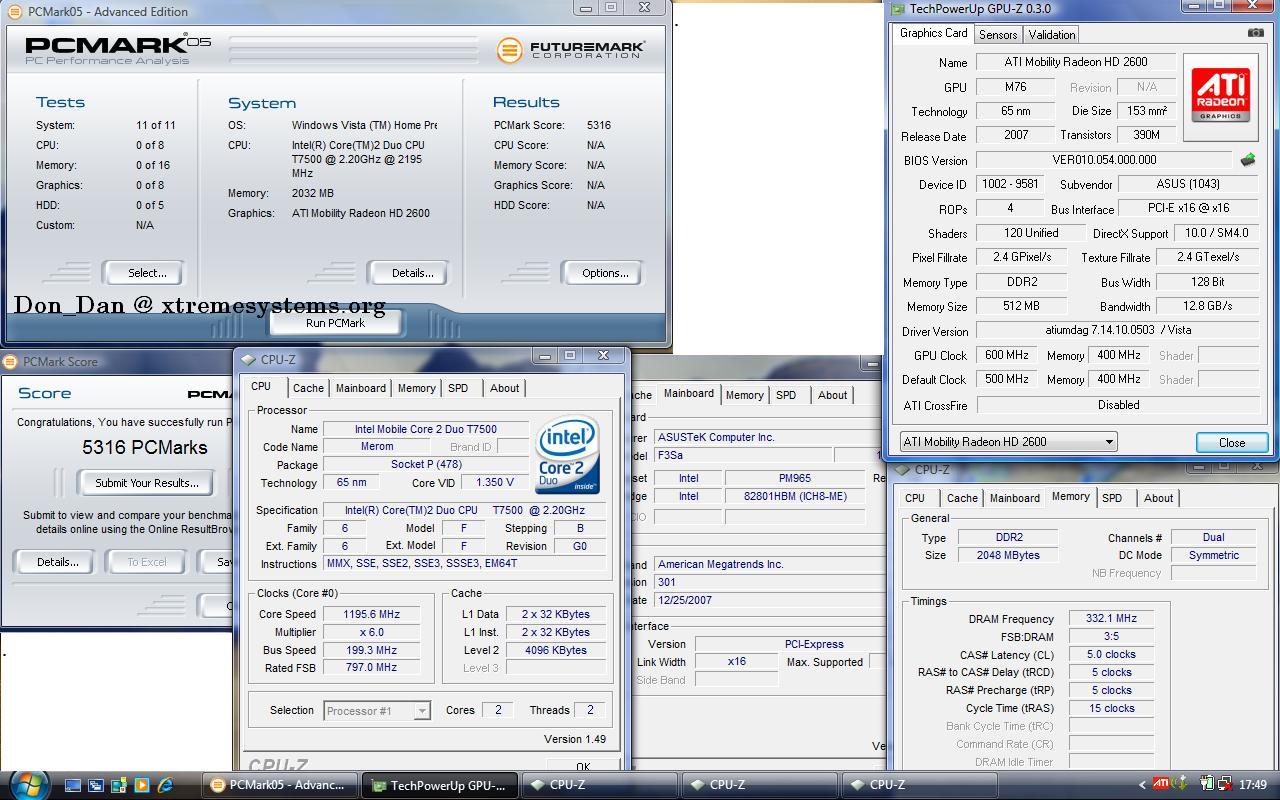This screenshot has width=1280, height=800.
Task: Open the Memory tab in the front CPU-Z window
Action: 416,388
